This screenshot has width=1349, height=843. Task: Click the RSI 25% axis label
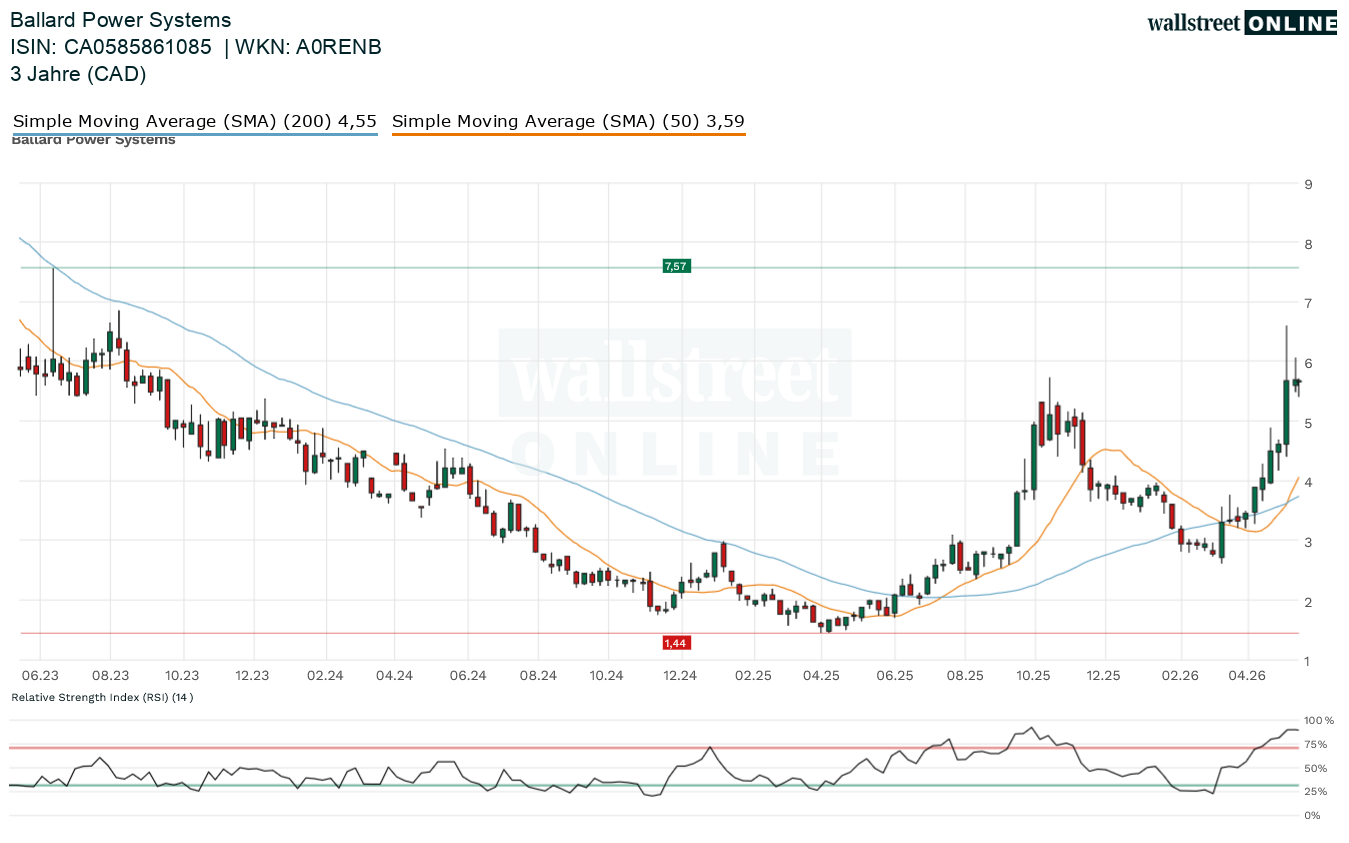tap(1315, 792)
